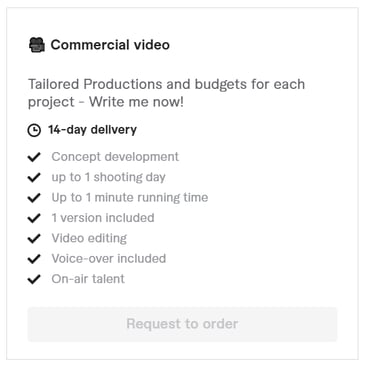Click the clock icon next to 14-day delivery
375x372 pixels.
coord(34,130)
